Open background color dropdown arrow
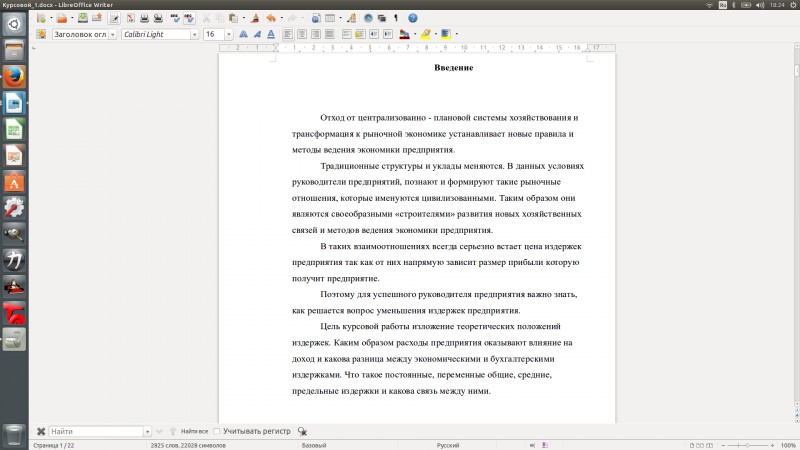 (x=457, y=34)
